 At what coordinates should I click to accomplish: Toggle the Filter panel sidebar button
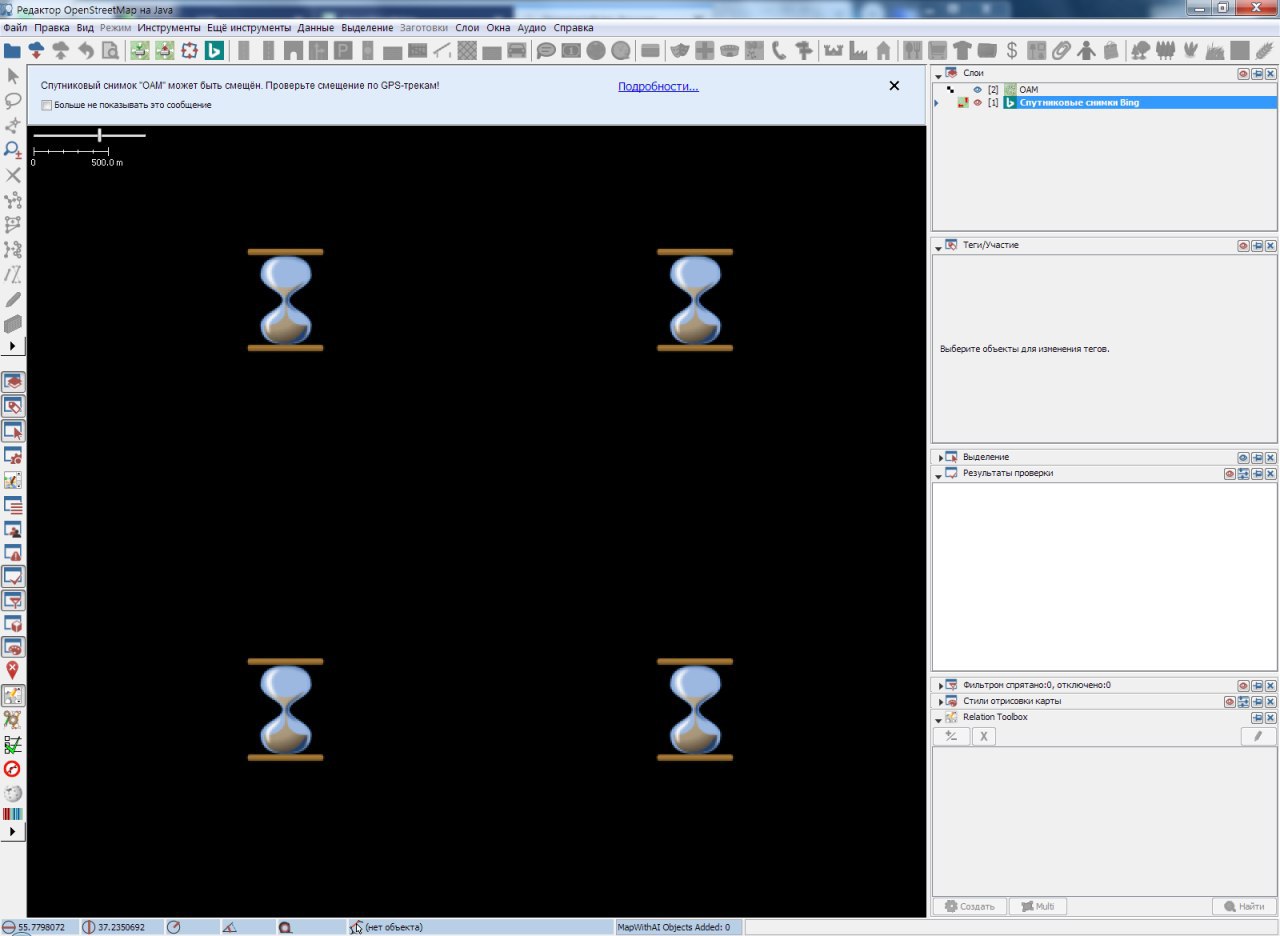pyautogui.click(x=13, y=601)
